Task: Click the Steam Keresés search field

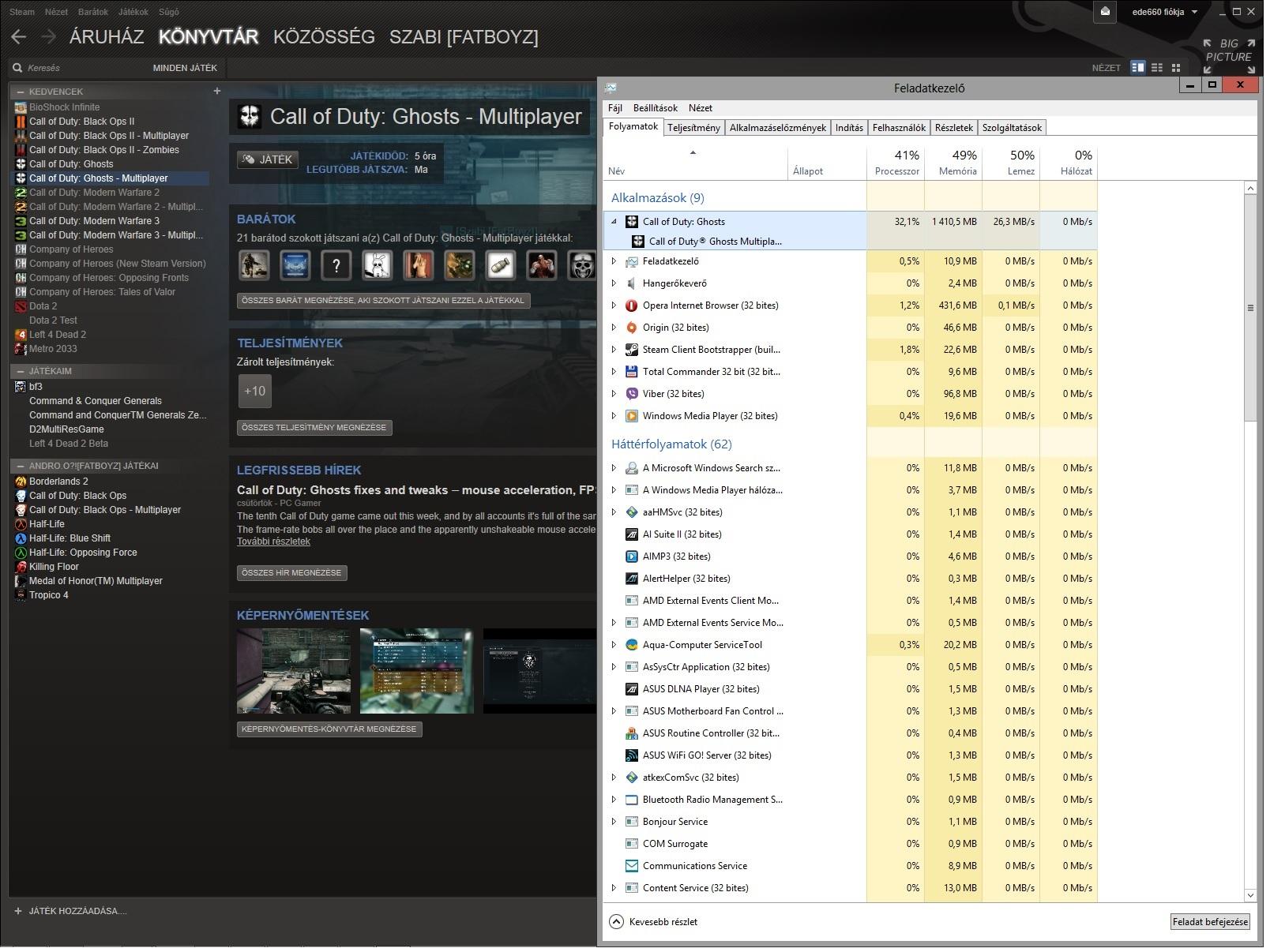Action: (x=79, y=68)
